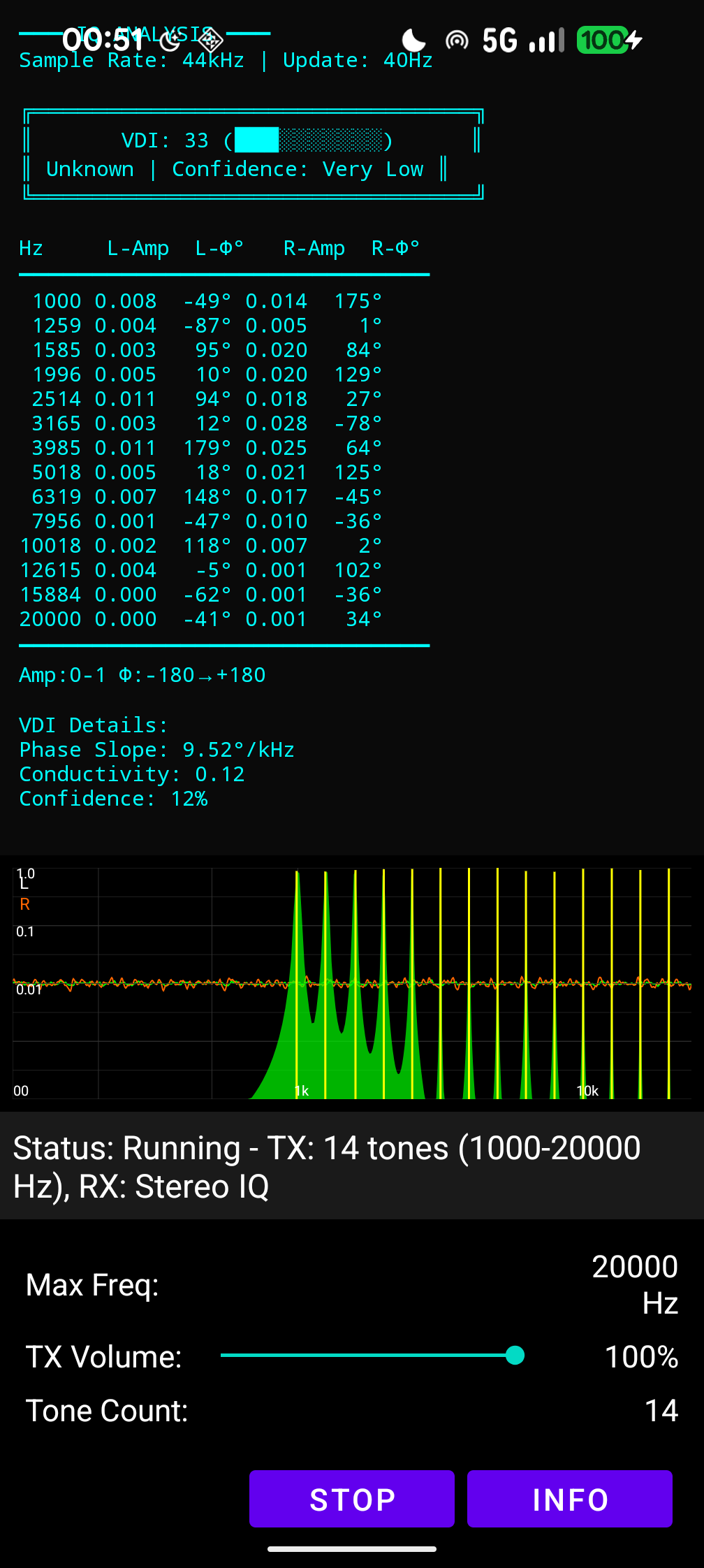Viewport: 704px width, 1568px height.
Task: Tap the TX Volume 100% readout
Action: click(641, 1357)
